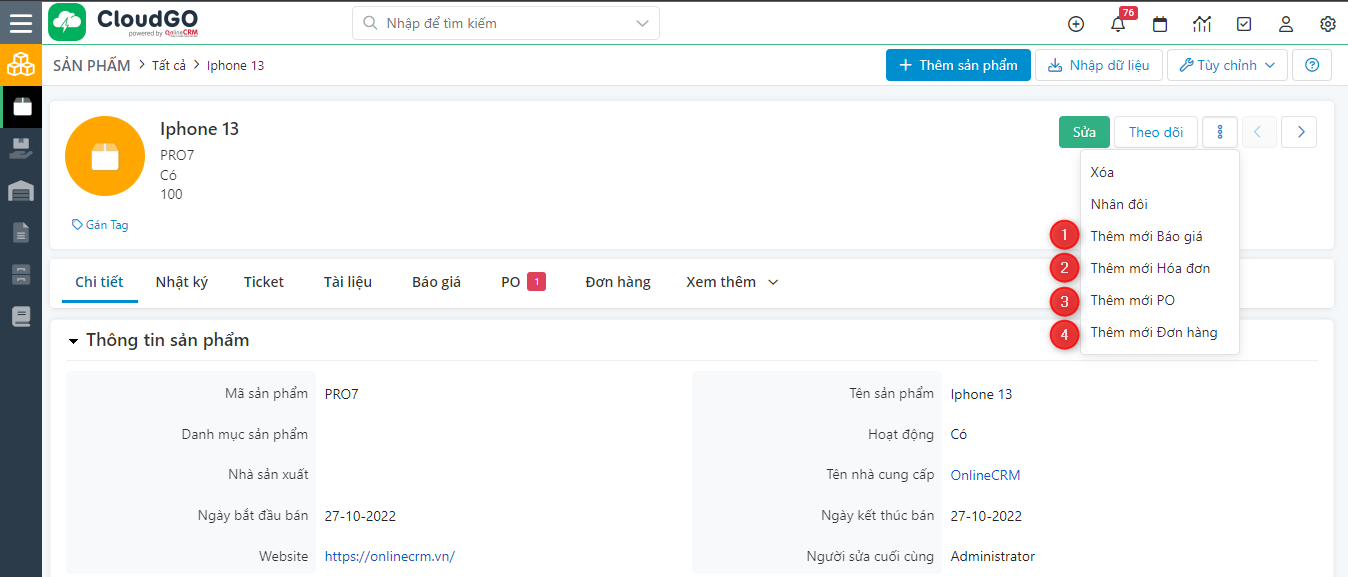Open the warehouse icon in left sidebar

(x=20, y=190)
